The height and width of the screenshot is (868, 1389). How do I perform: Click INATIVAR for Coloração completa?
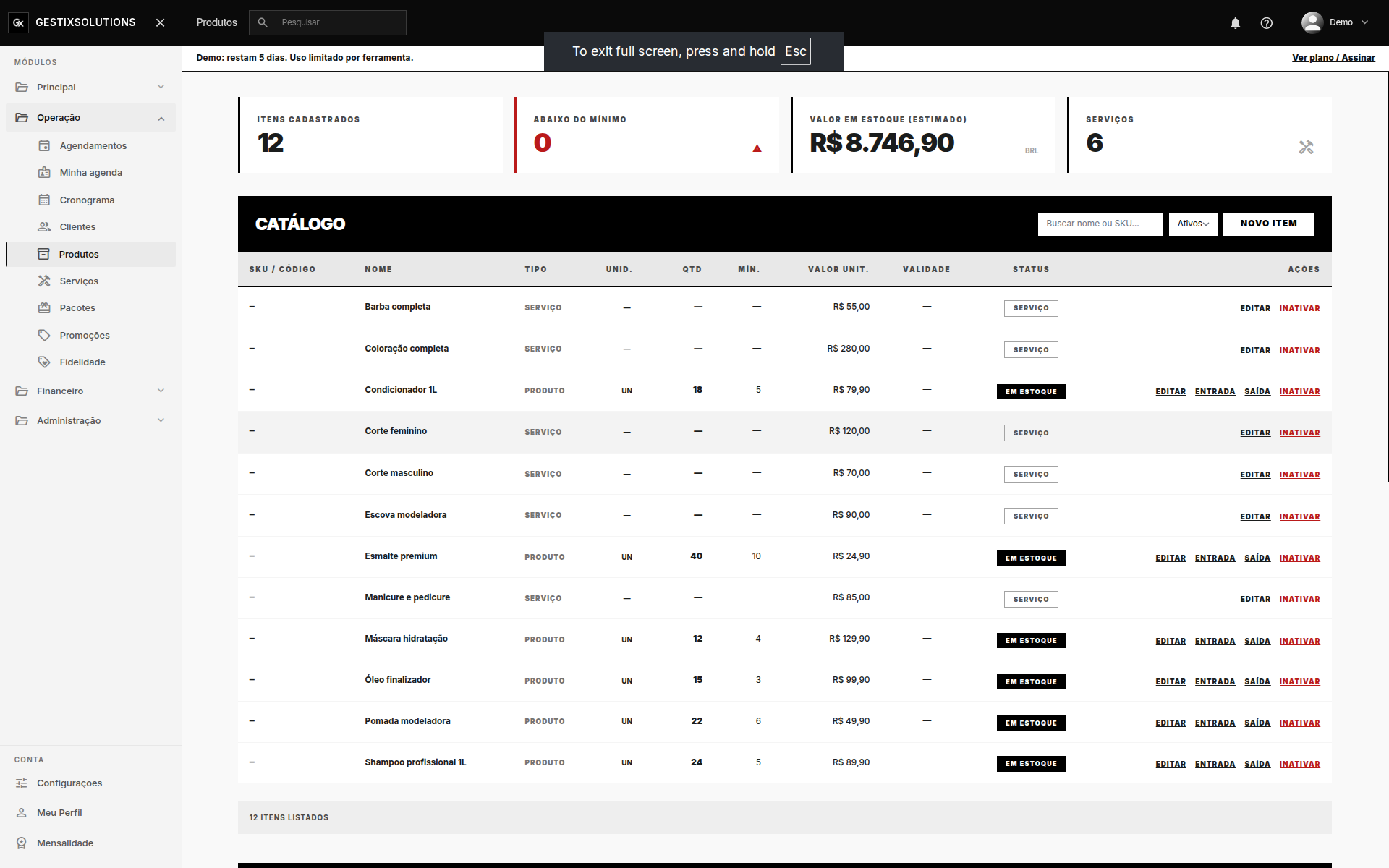[x=1299, y=350]
